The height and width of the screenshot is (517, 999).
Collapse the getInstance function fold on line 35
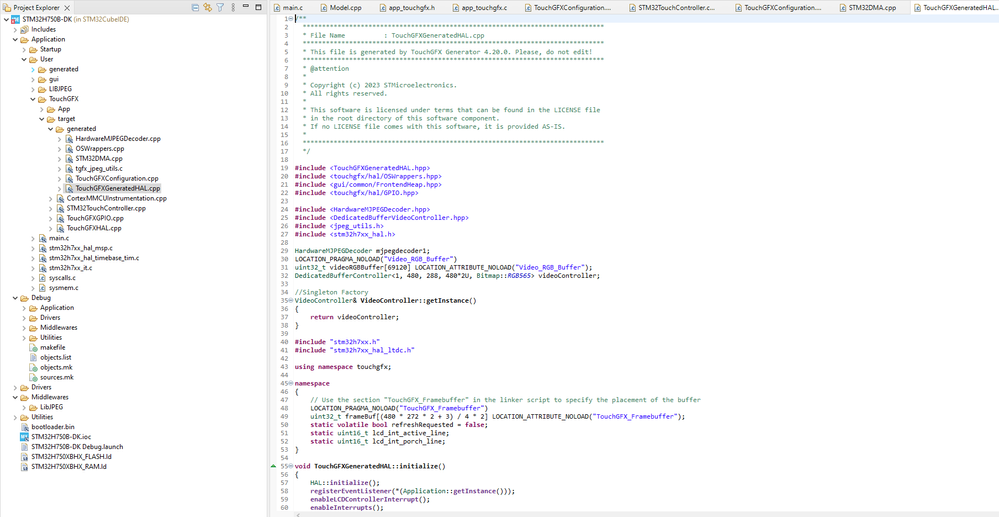tap(291, 300)
